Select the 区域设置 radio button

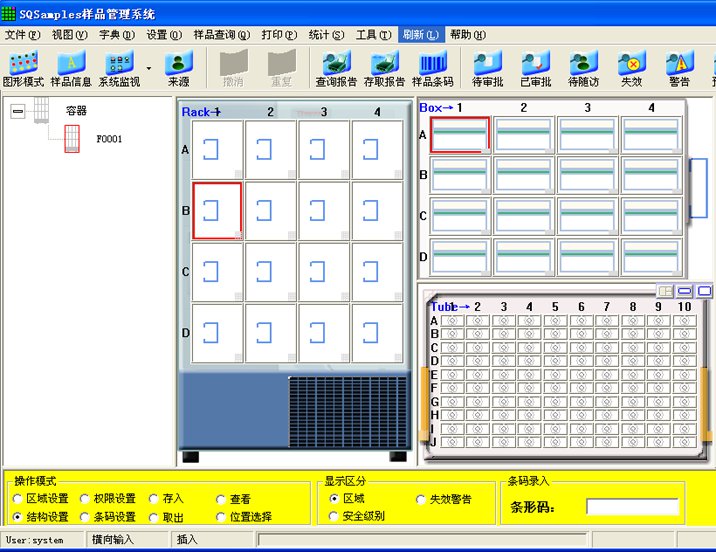tap(18, 499)
